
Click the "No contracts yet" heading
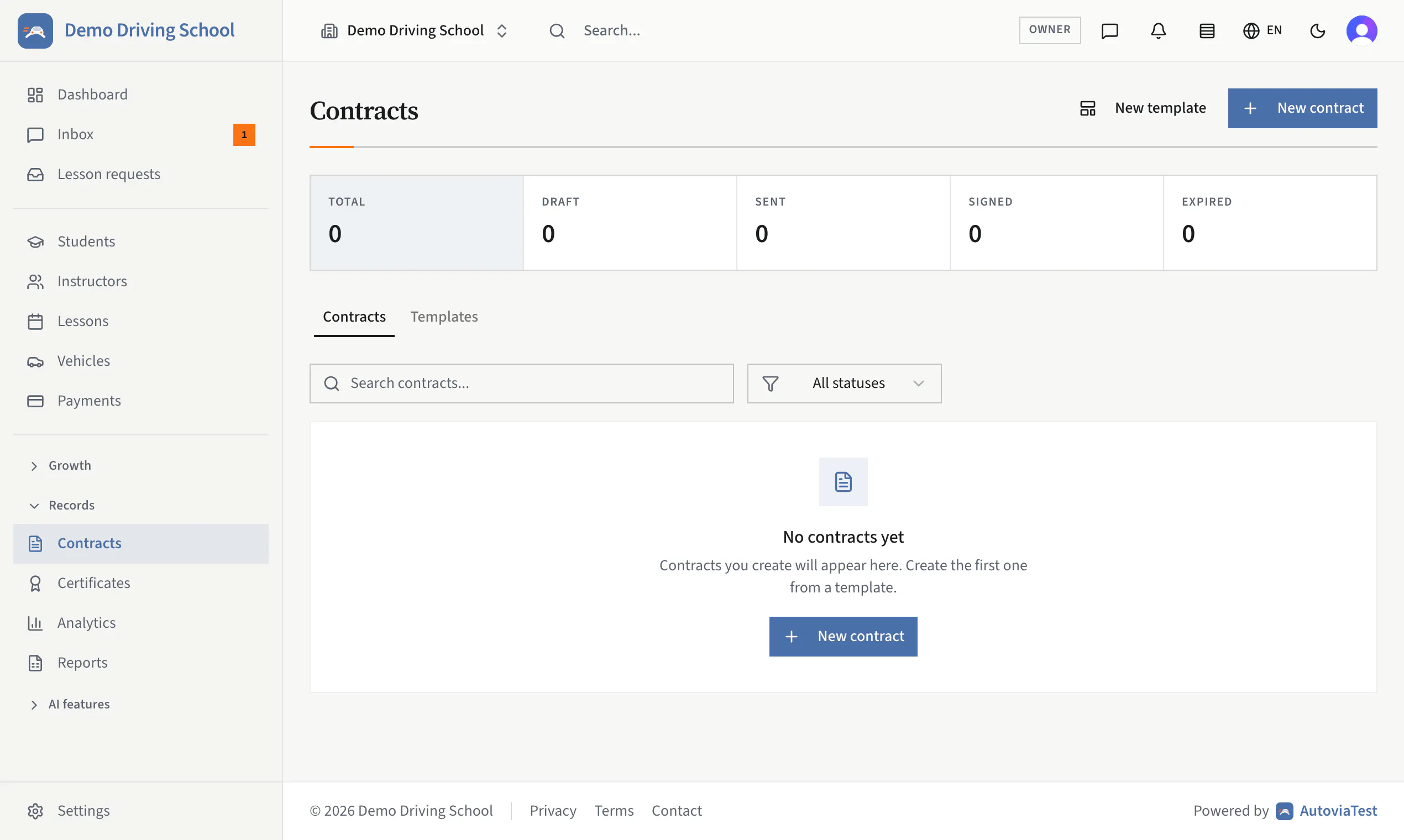(843, 537)
